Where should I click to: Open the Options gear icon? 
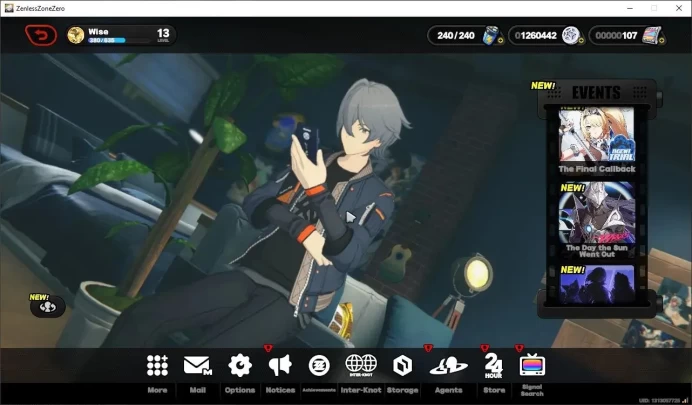coord(240,365)
